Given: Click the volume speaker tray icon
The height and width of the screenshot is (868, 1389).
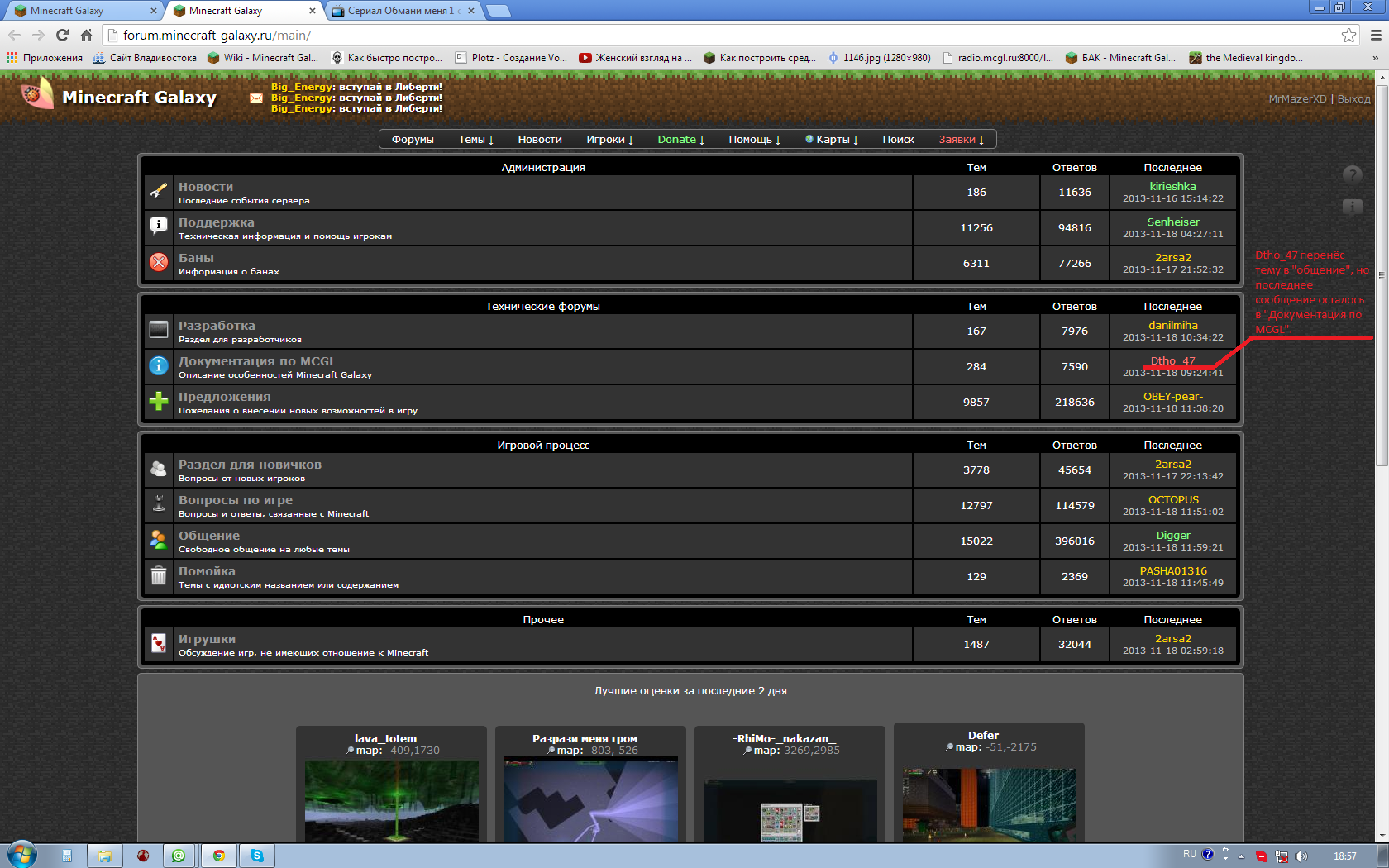Looking at the screenshot, I should coord(1301,856).
